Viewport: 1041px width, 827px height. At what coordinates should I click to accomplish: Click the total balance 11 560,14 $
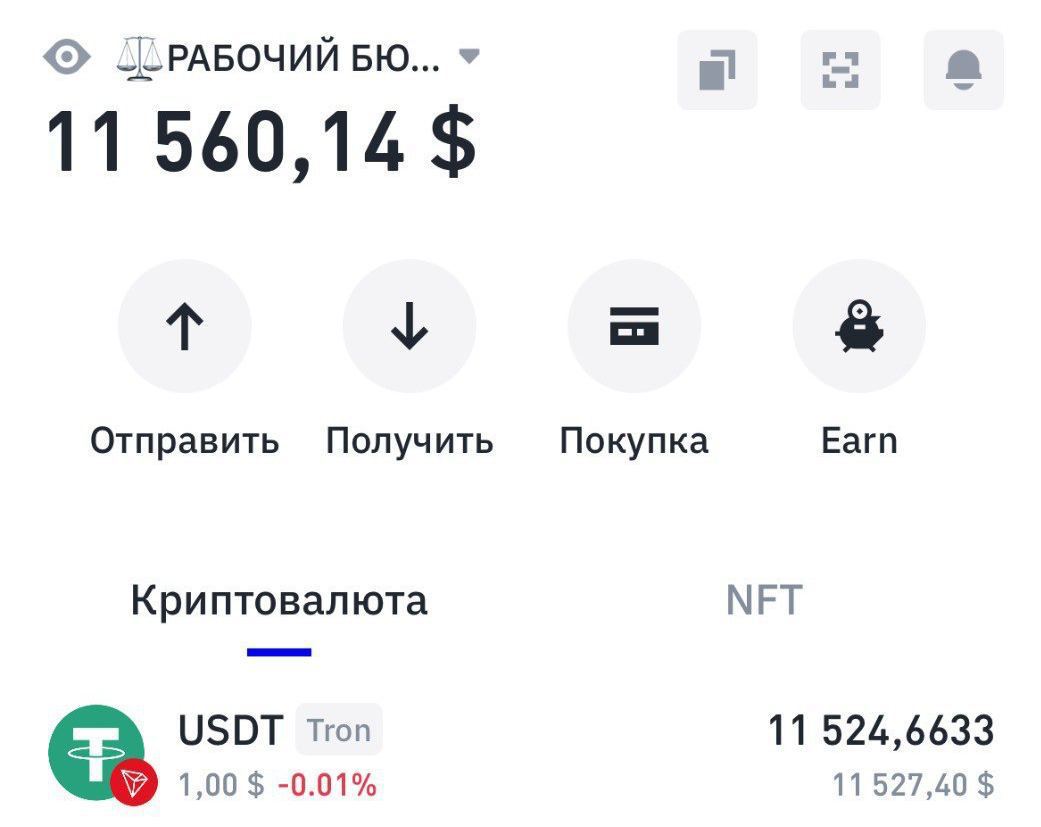coord(261,142)
